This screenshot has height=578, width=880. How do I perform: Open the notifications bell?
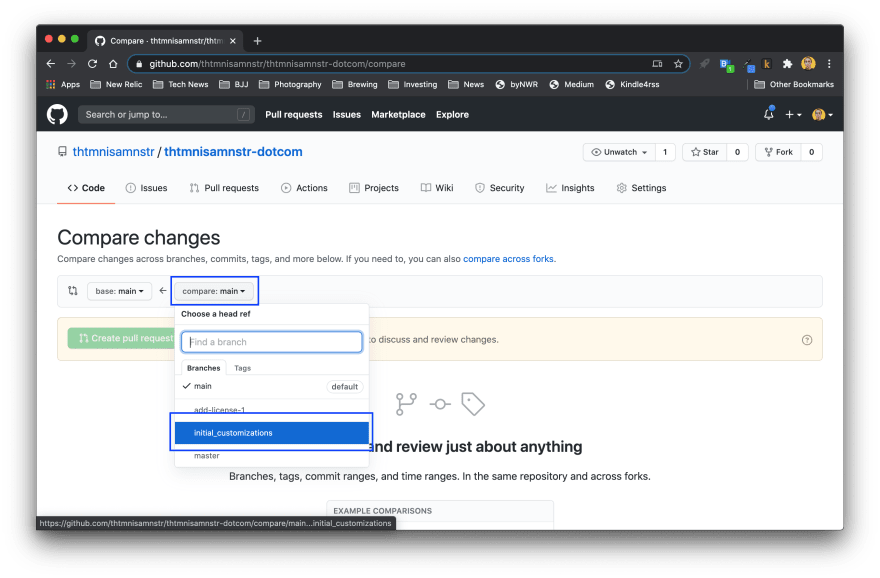click(768, 115)
